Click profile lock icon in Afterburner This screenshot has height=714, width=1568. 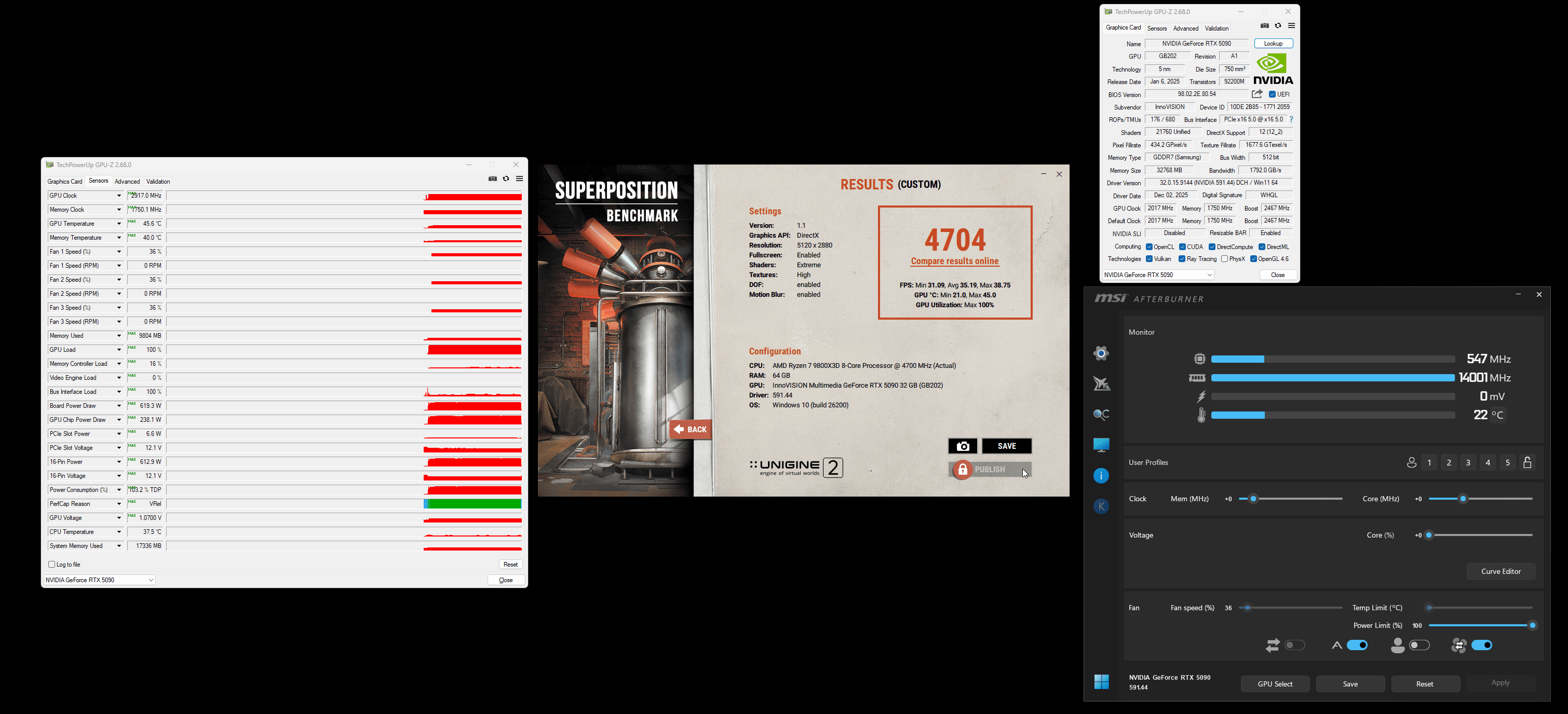click(1527, 463)
